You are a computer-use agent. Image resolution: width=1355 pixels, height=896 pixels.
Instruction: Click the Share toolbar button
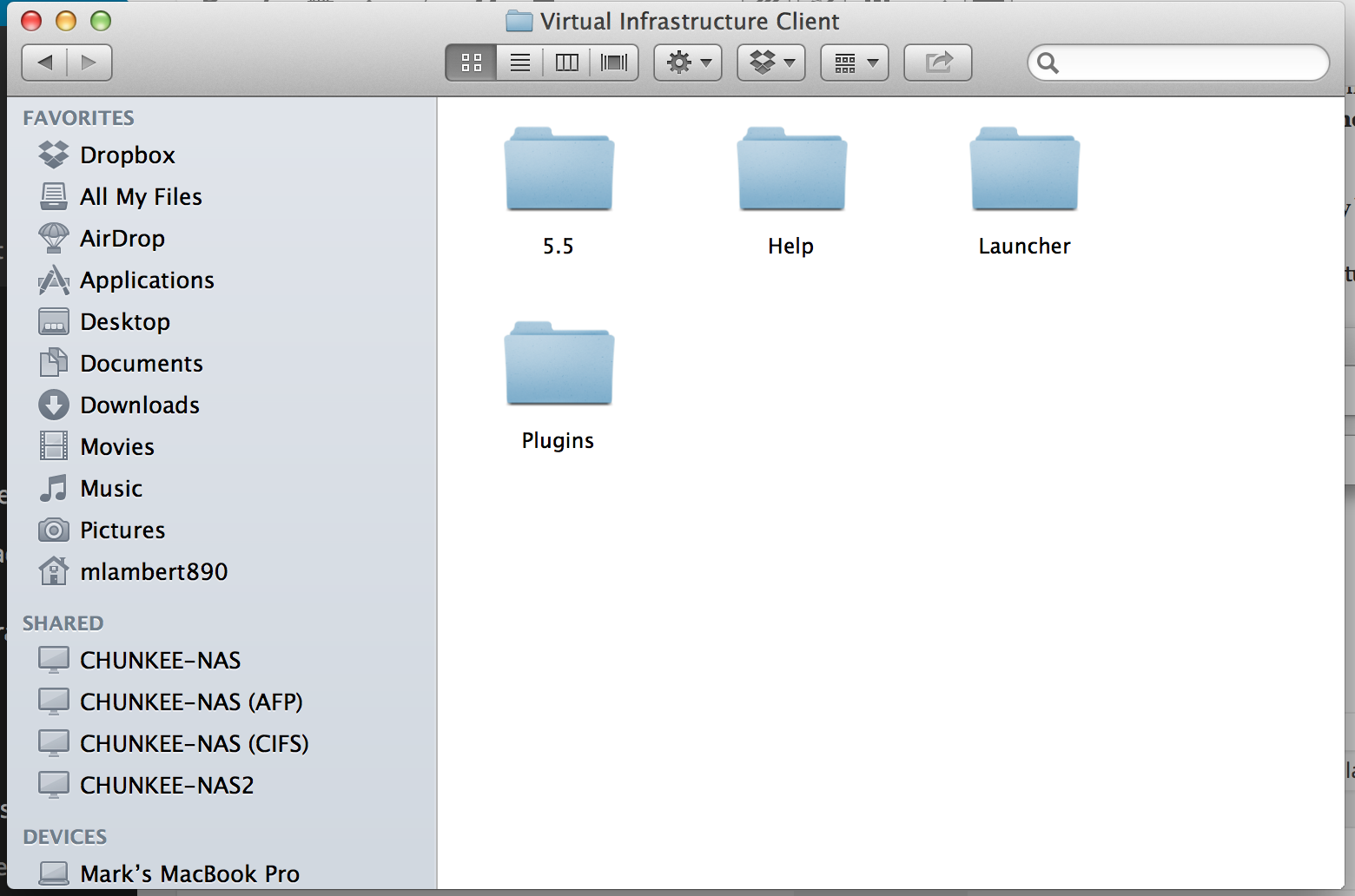[937, 63]
